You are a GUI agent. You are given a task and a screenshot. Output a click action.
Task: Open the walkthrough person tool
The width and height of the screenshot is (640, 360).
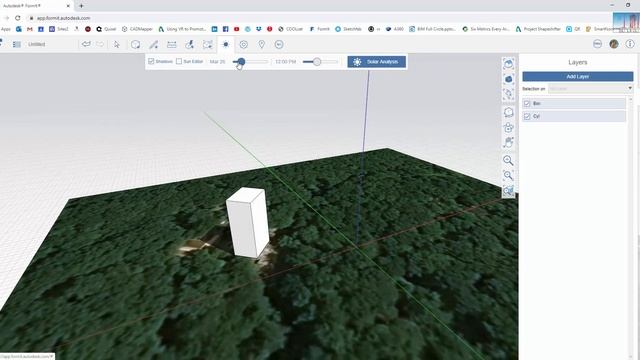click(189, 44)
